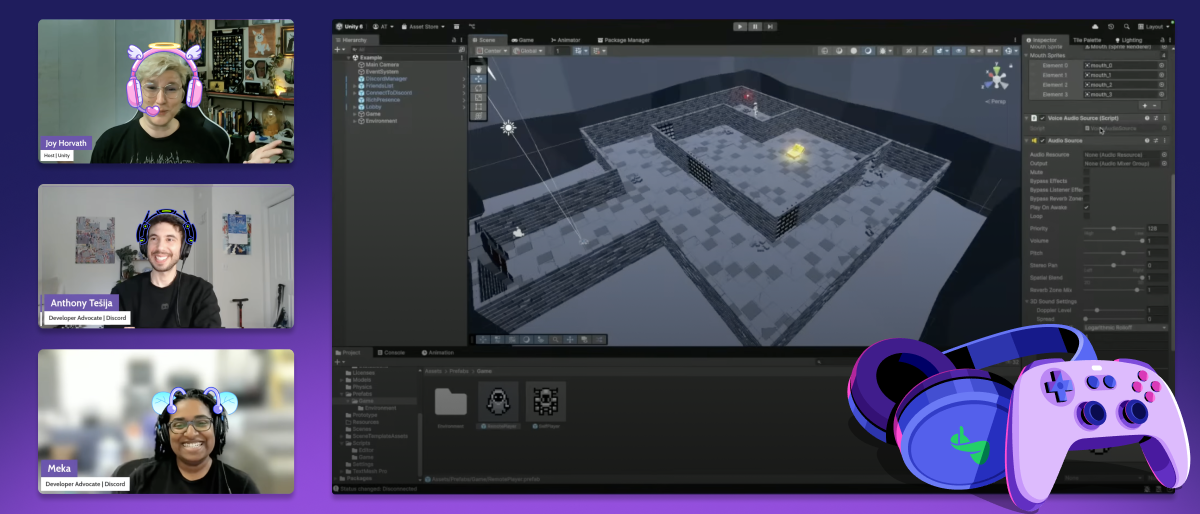Click the Play button
Screen dimensions: 1200x514
coord(740,26)
